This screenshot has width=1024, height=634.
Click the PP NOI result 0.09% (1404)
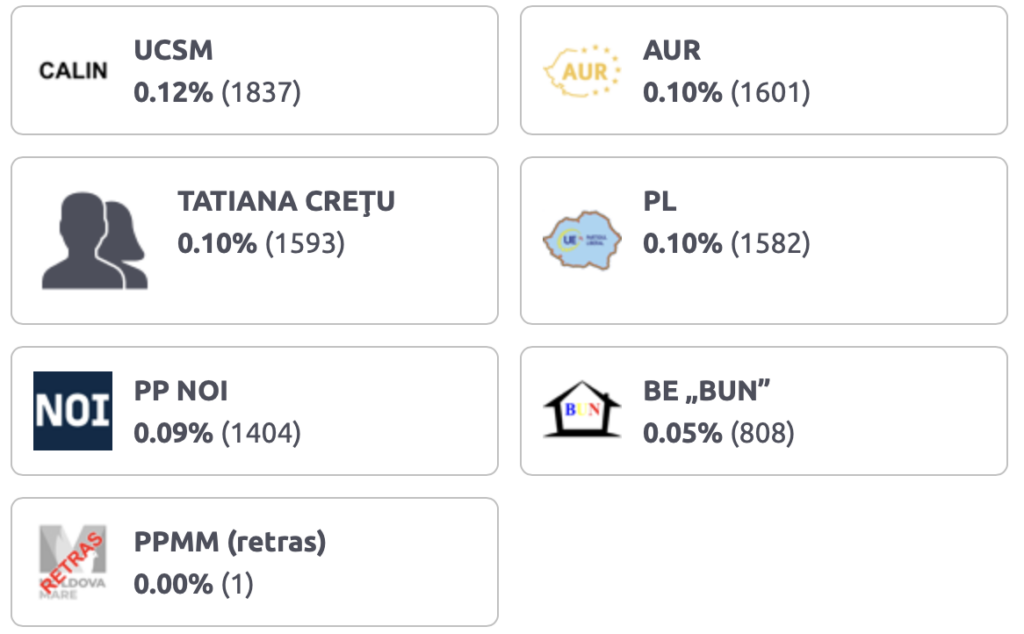click(217, 434)
